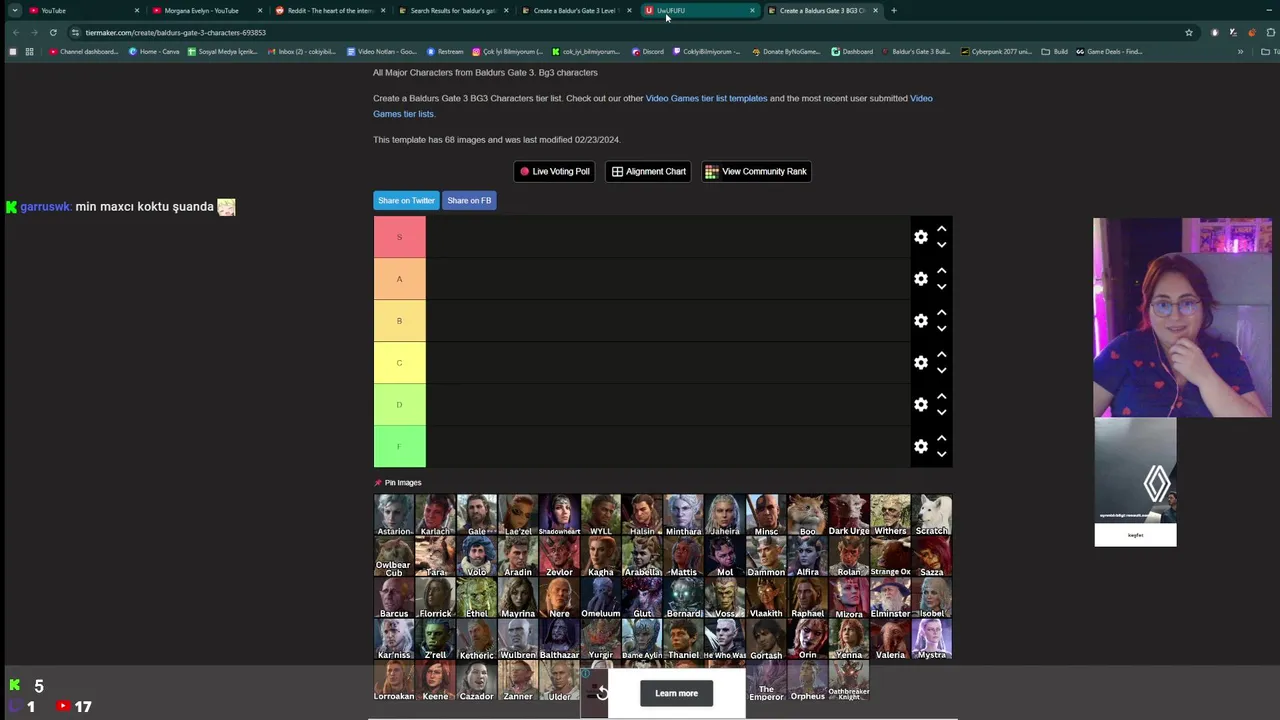Switch to Morgana Evelyn - YouTube tab
The image size is (1280, 720).
[x=207, y=10]
